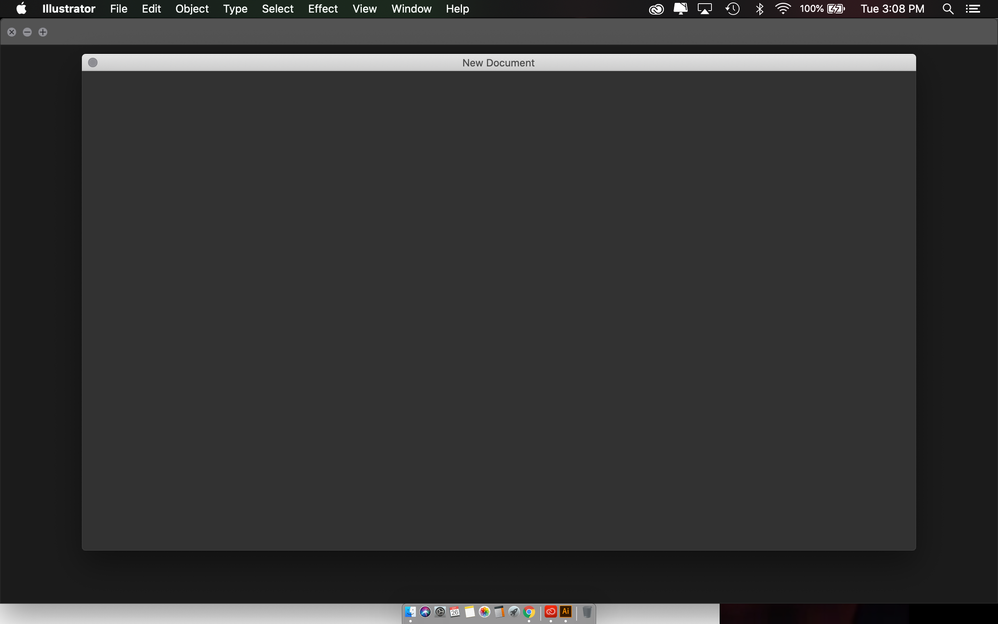Launch Google Chrome from the Dock

[x=530, y=612]
